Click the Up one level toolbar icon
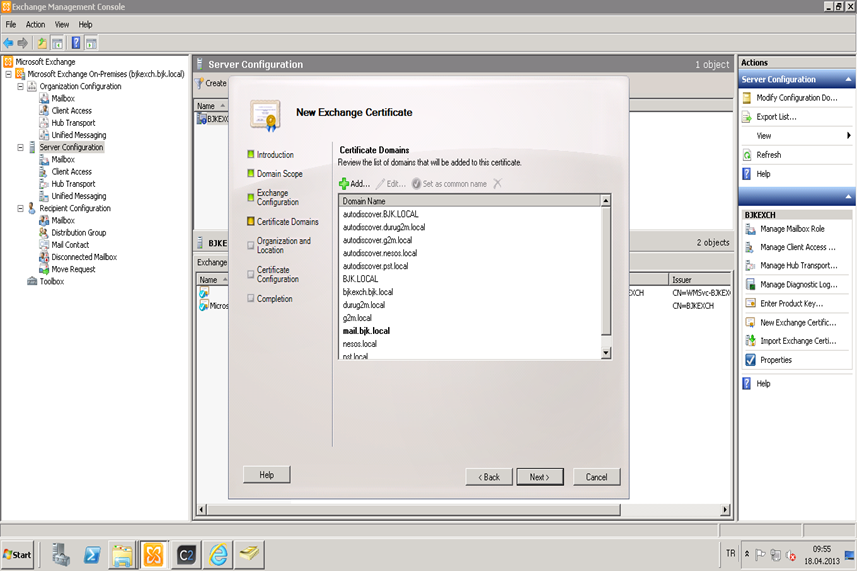 (42, 43)
